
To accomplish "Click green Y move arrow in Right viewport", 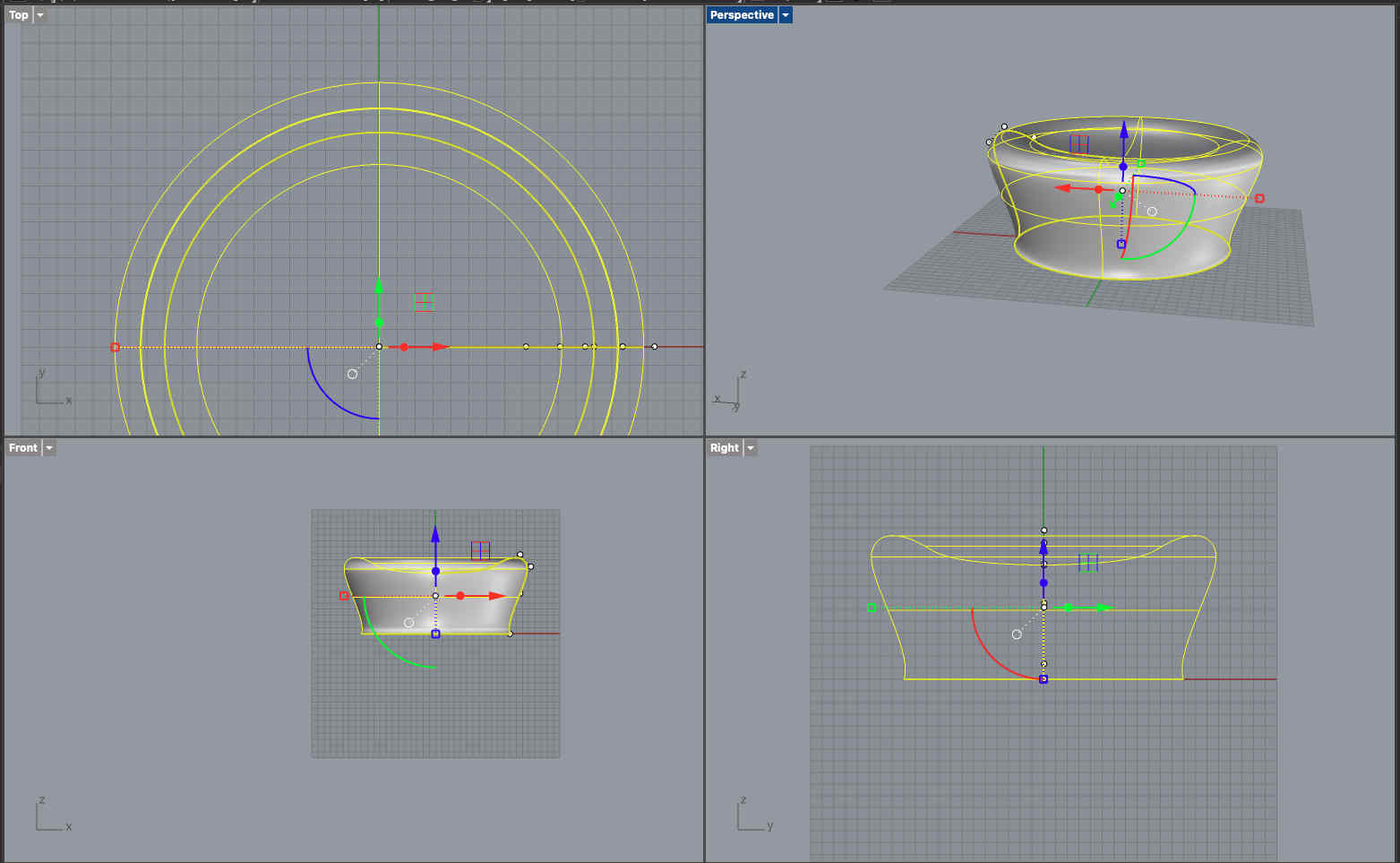I will (1104, 608).
